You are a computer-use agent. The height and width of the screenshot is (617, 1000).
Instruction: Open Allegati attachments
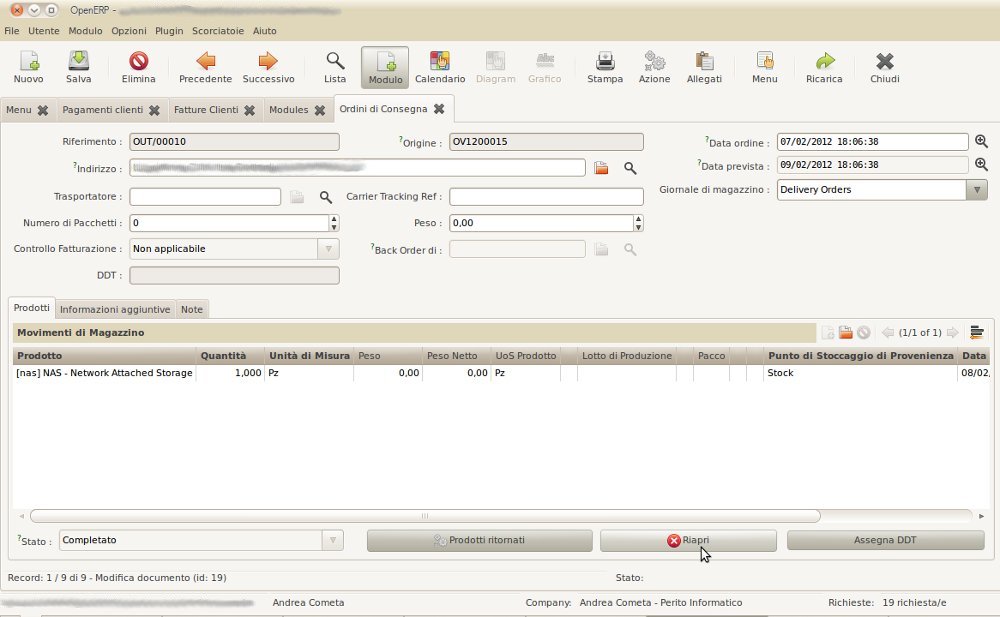704,67
